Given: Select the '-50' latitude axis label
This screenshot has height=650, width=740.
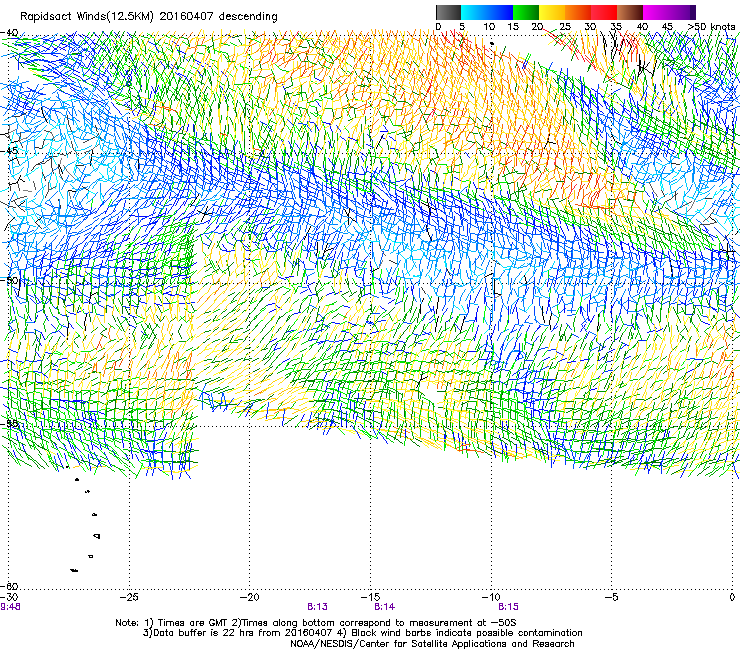Looking at the screenshot, I should (x=9, y=280).
